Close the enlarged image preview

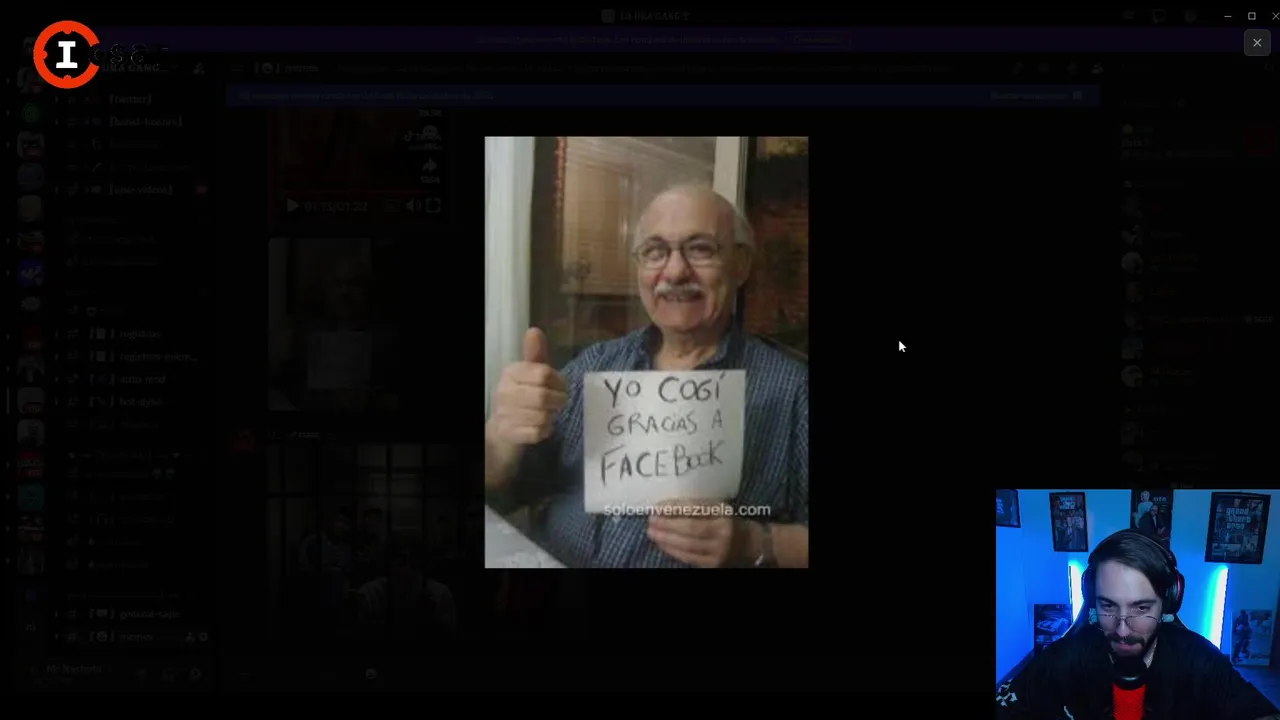pyautogui.click(x=1257, y=42)
